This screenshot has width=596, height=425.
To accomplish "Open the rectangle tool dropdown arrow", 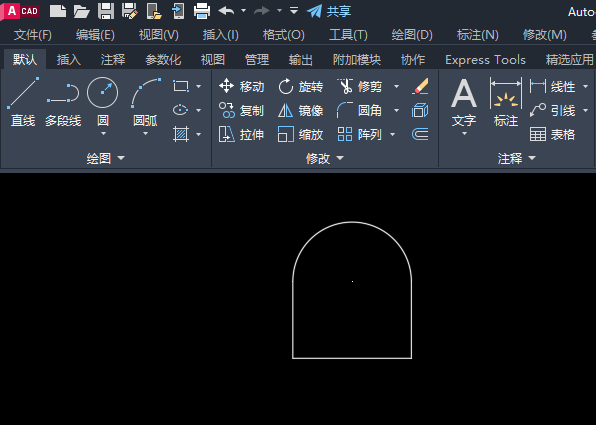I will (x=198, y=87).
